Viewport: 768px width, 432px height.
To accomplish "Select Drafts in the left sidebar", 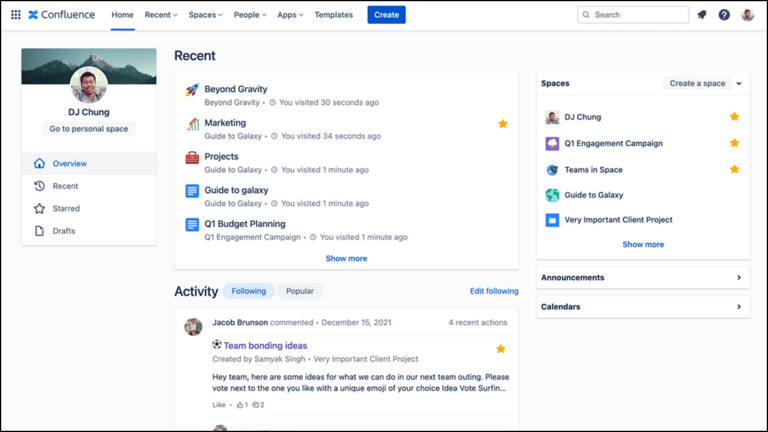I will (89, 231).
